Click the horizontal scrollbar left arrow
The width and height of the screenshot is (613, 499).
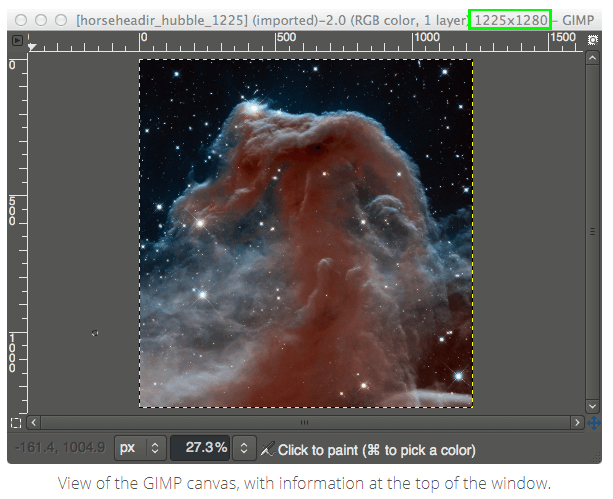(34, 423)
